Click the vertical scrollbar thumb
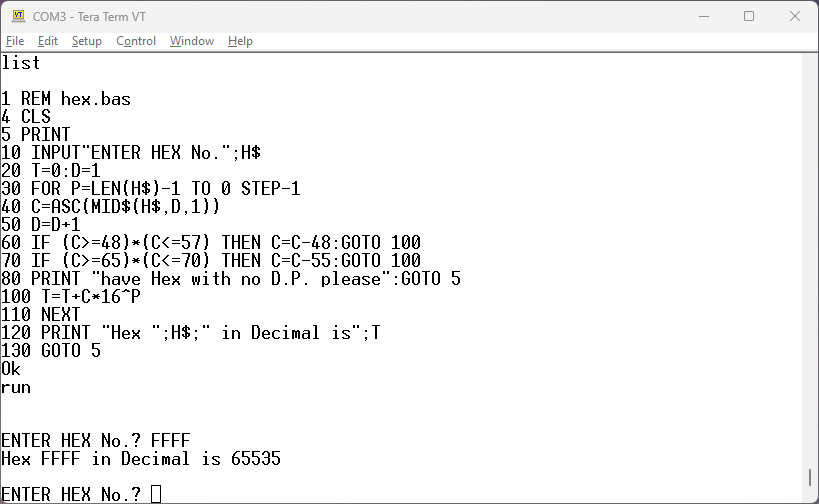This screenshot has height=504, width=819. point(810,477)
